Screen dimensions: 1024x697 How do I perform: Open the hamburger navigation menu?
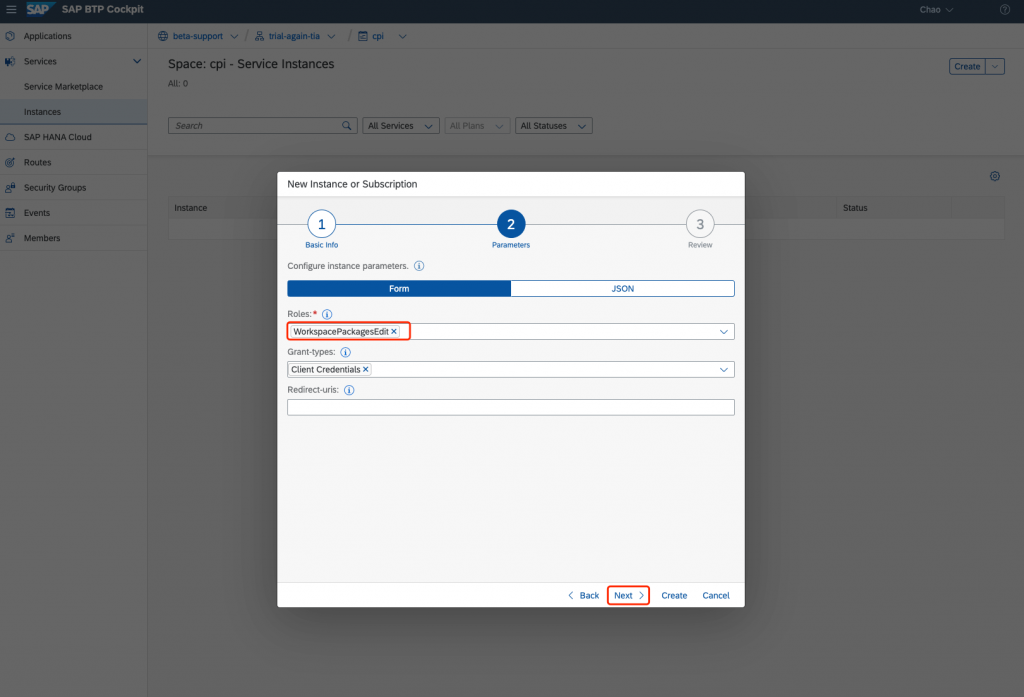pos(11,9)
